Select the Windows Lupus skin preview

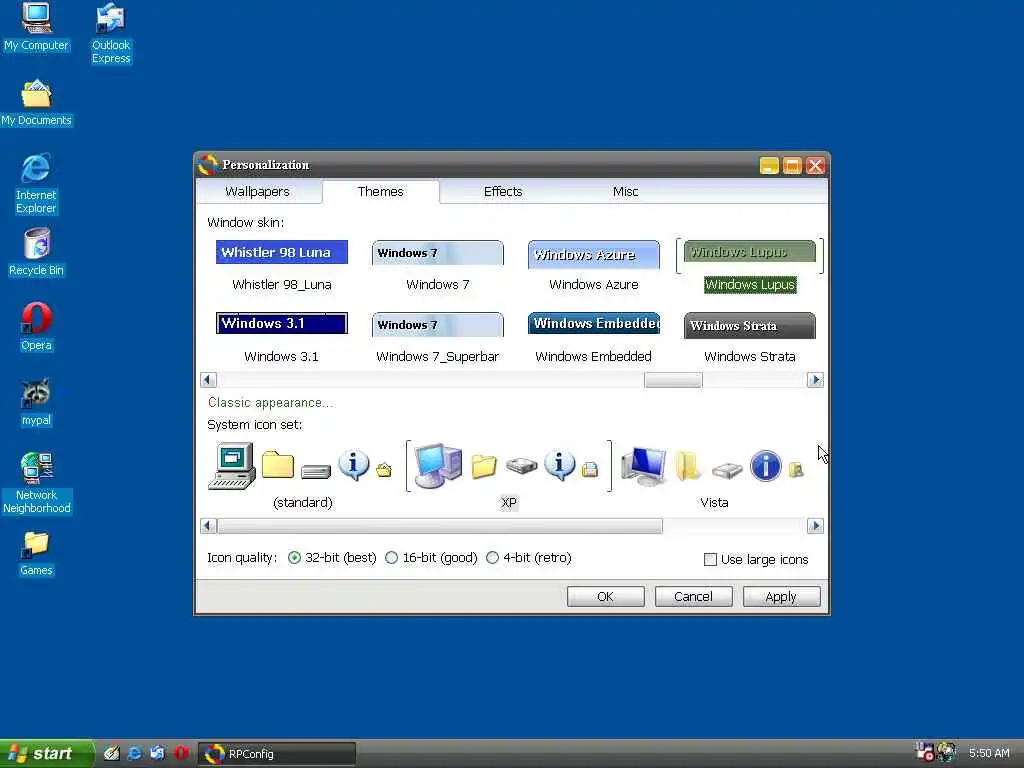point(750,252)
